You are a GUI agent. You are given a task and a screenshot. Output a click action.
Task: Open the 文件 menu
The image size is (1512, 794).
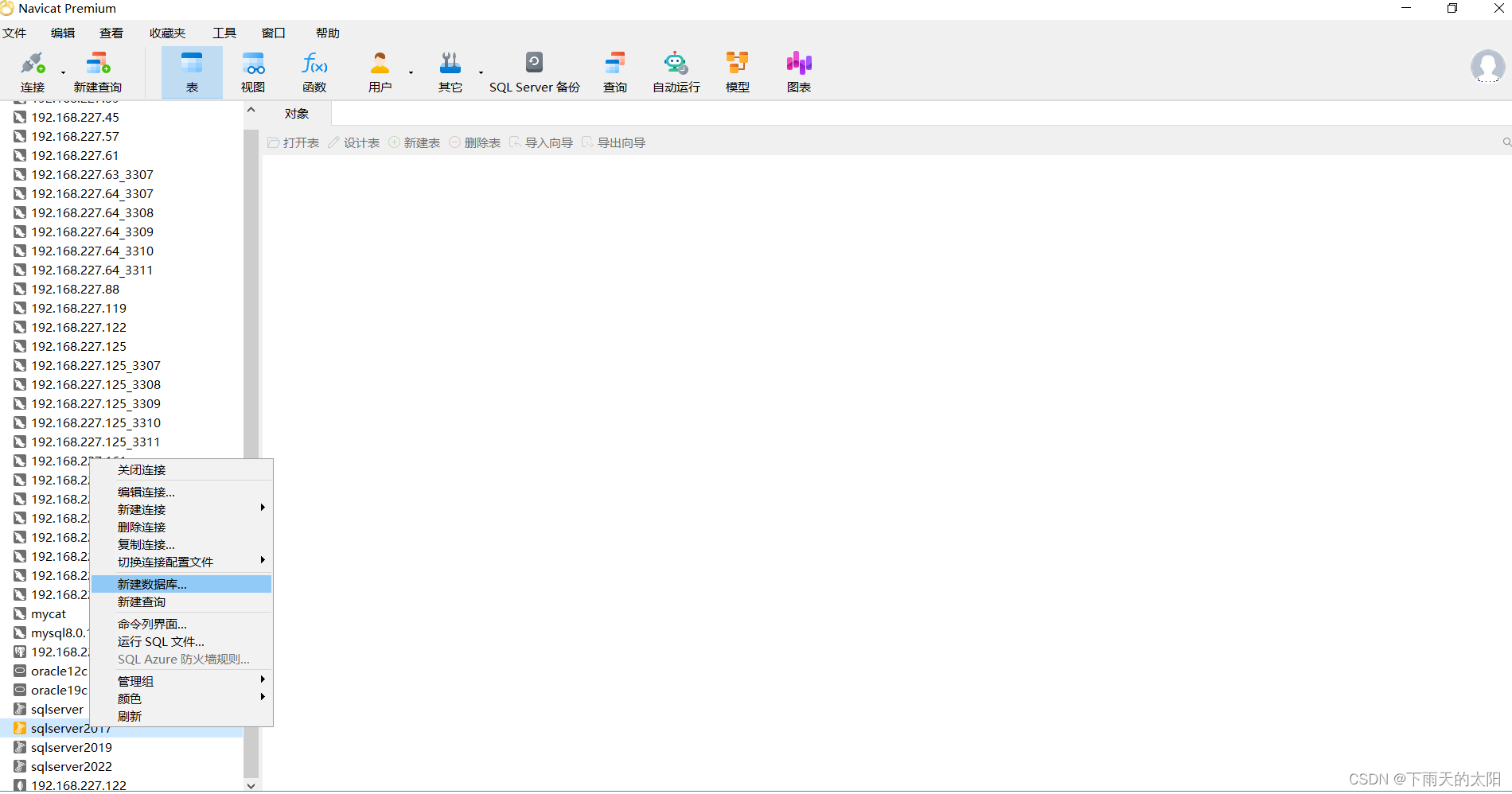pyautogui.click(x=14, y=33)
